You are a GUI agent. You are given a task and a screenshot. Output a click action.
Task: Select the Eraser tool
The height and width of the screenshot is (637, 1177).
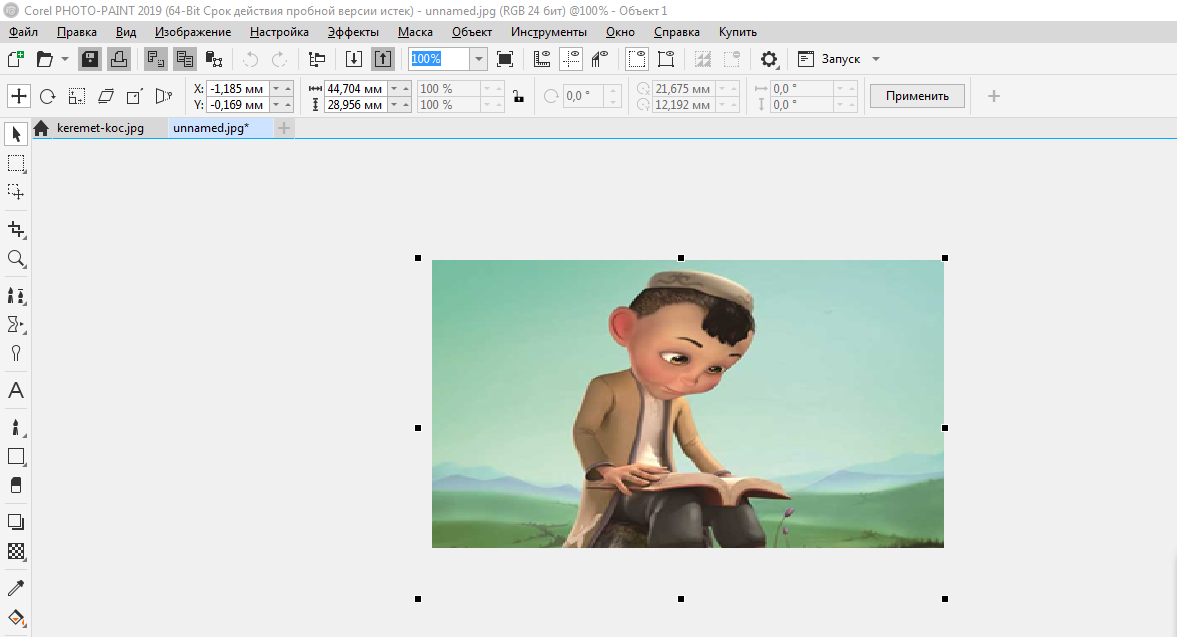pos(15,485)
